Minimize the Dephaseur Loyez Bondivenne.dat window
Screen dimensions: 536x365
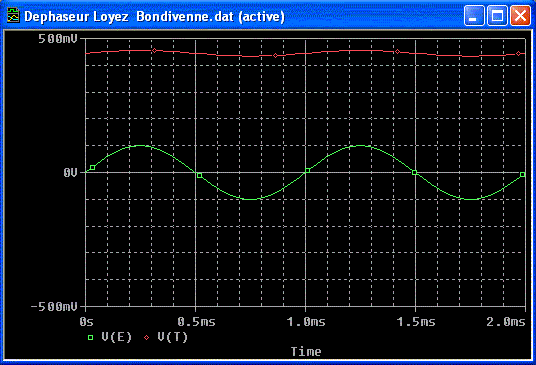pyautogui.click(x=474, y=16)
